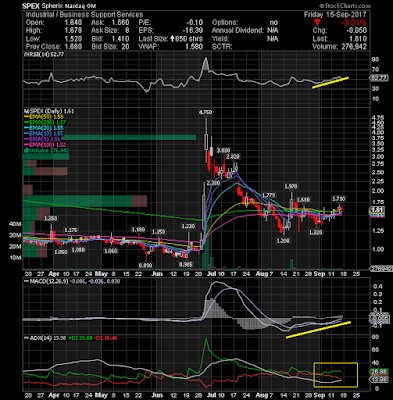
Task: Click the 'Friday 15-Sep-2017' date
Action: (x=335, y=15)
